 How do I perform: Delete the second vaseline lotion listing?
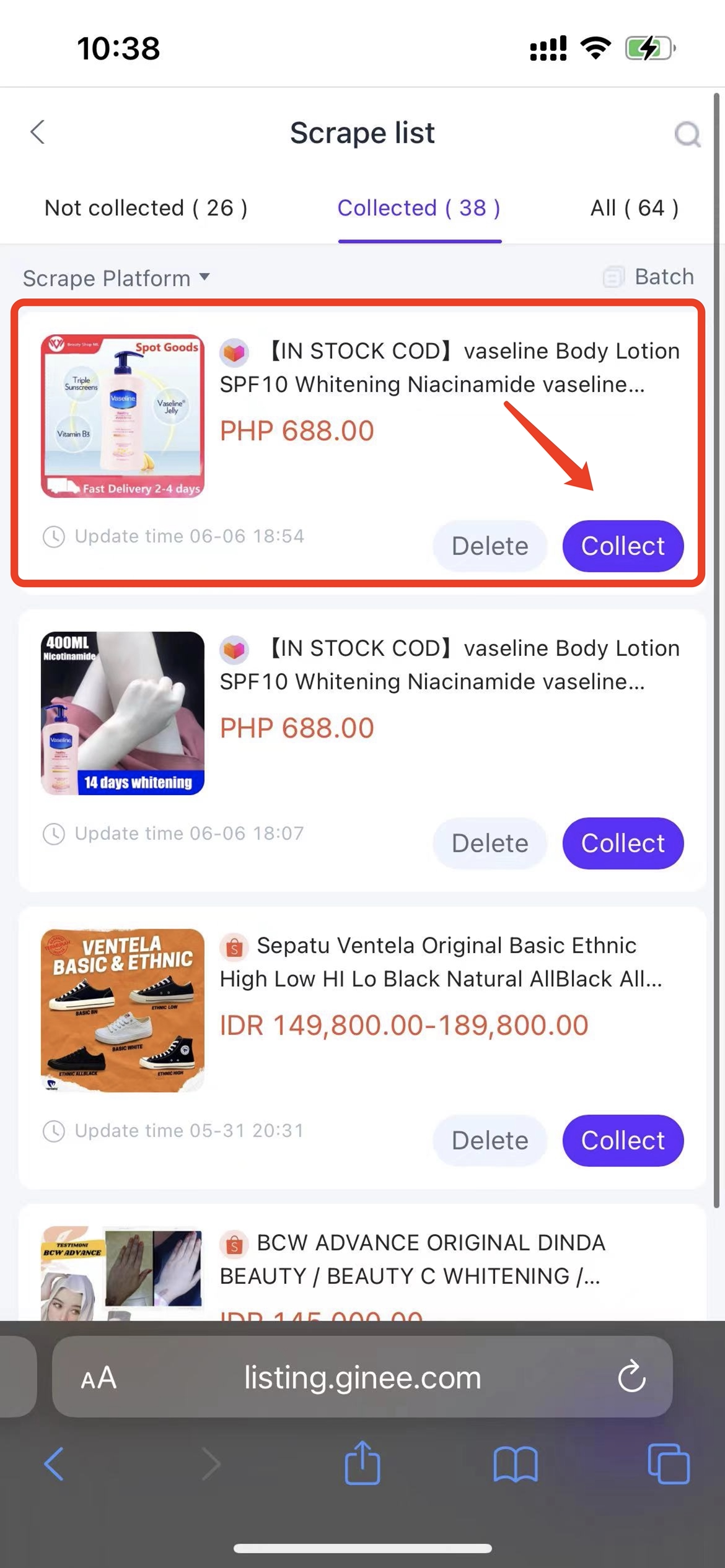click(x=490, y=843)
